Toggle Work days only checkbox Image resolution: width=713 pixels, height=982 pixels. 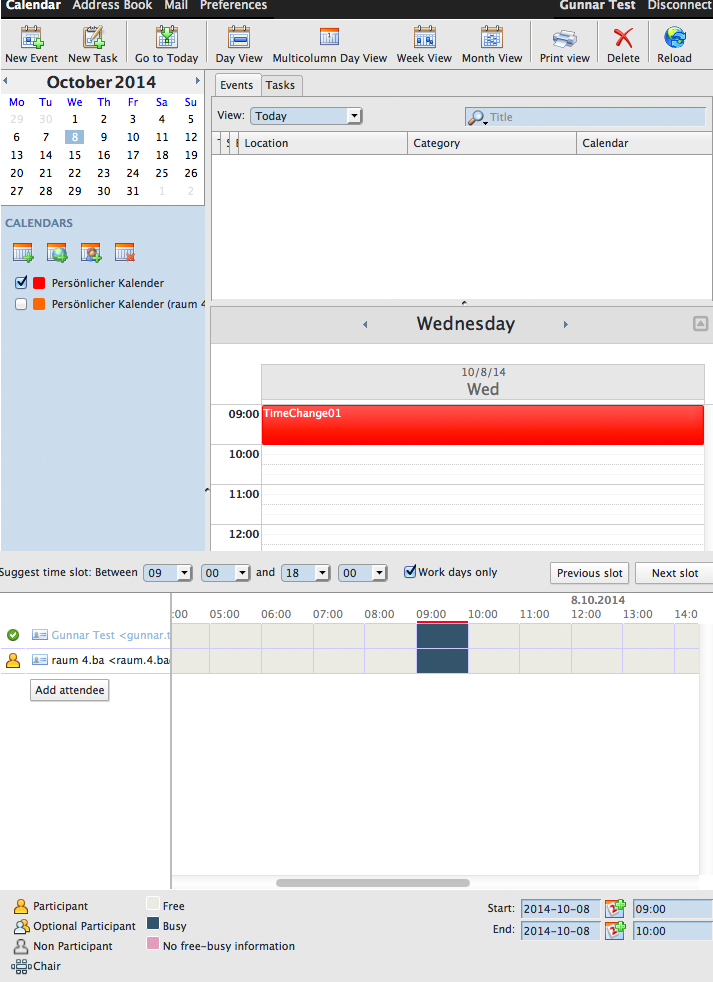click(410, 572)
